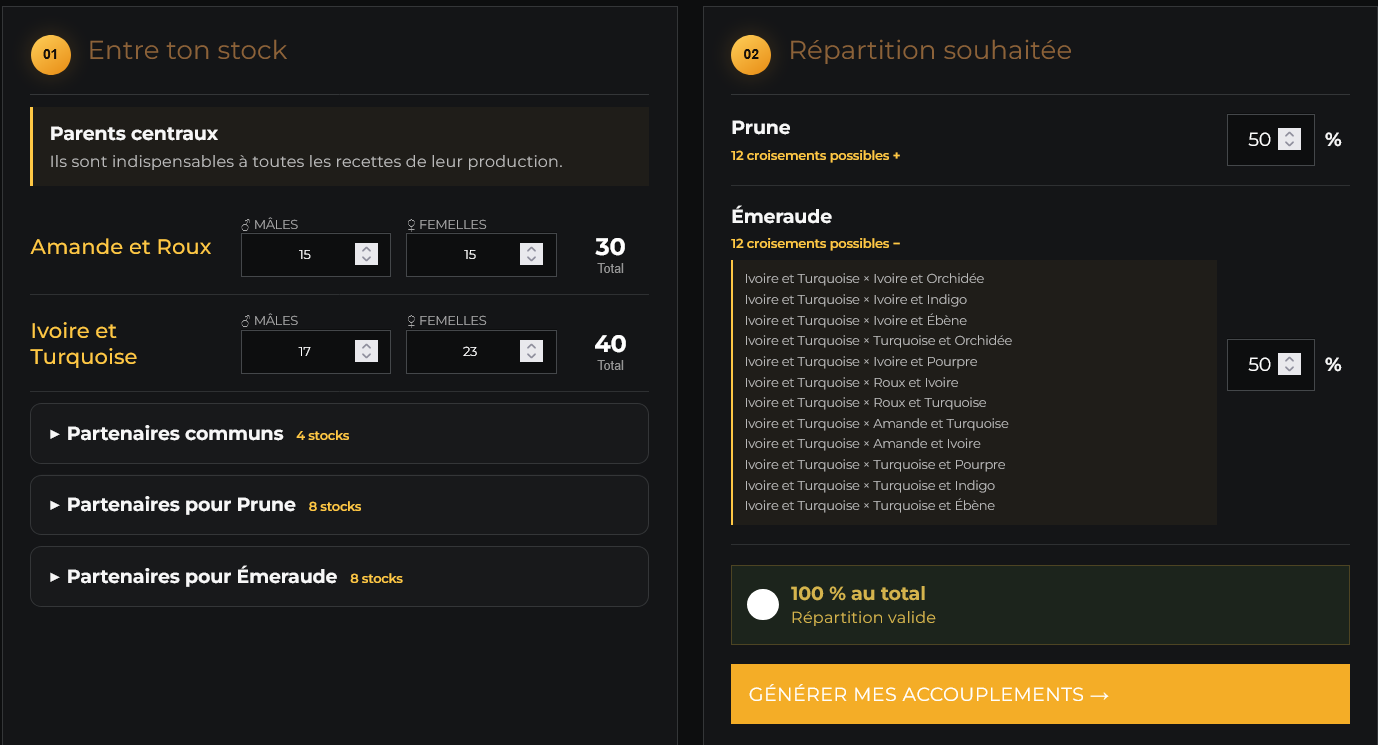Viewport: 1378px width, 745px height.
Task: Lower the Émeraude percentage with down arrow
Action: pos(1289,370)
